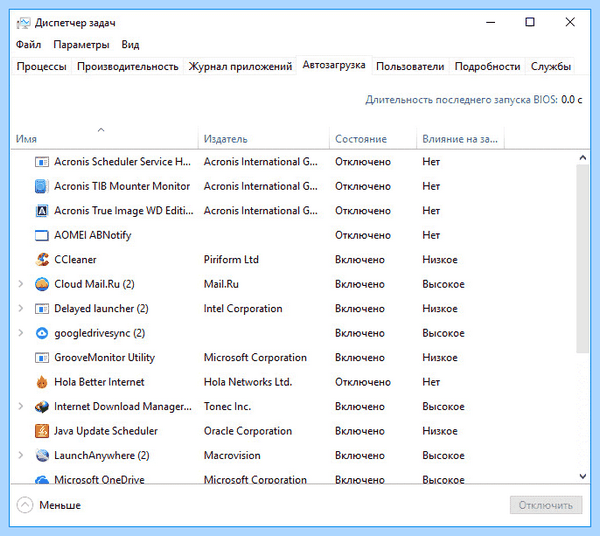
Task: Click the Высокое impact of googledrivesync
Action: (443, 333)
